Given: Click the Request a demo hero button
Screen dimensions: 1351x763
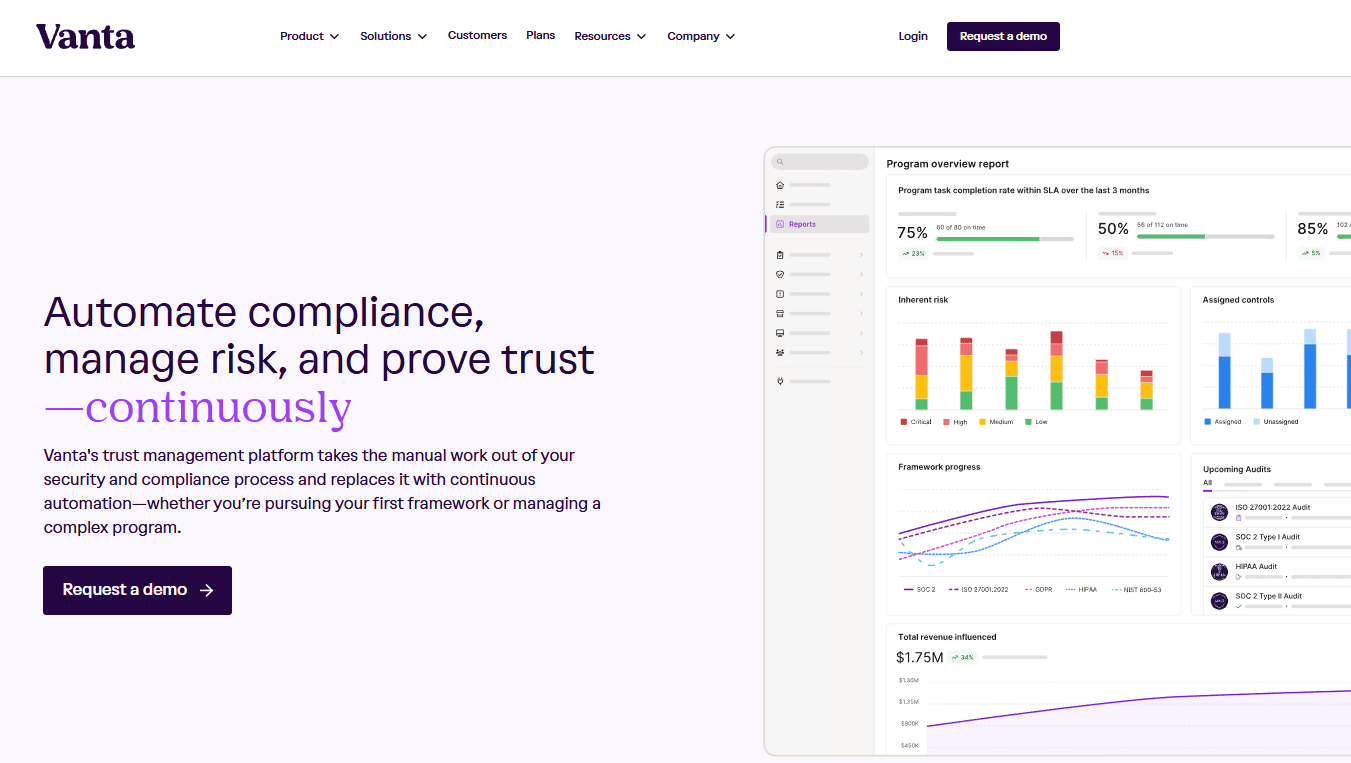Looking at the screenshot, I should (137, 590).
